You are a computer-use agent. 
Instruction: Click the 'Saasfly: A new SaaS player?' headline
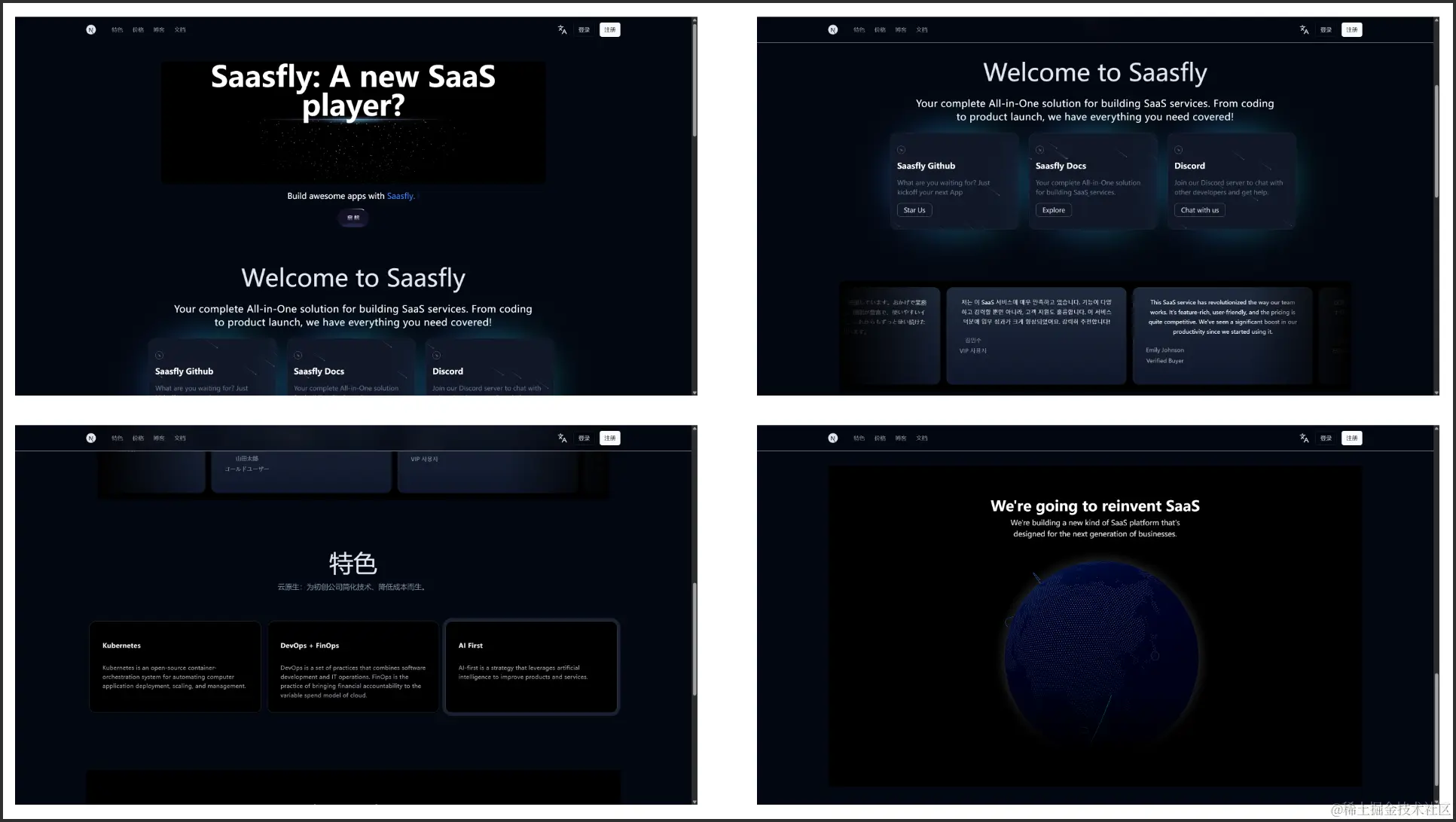point(353,91)
